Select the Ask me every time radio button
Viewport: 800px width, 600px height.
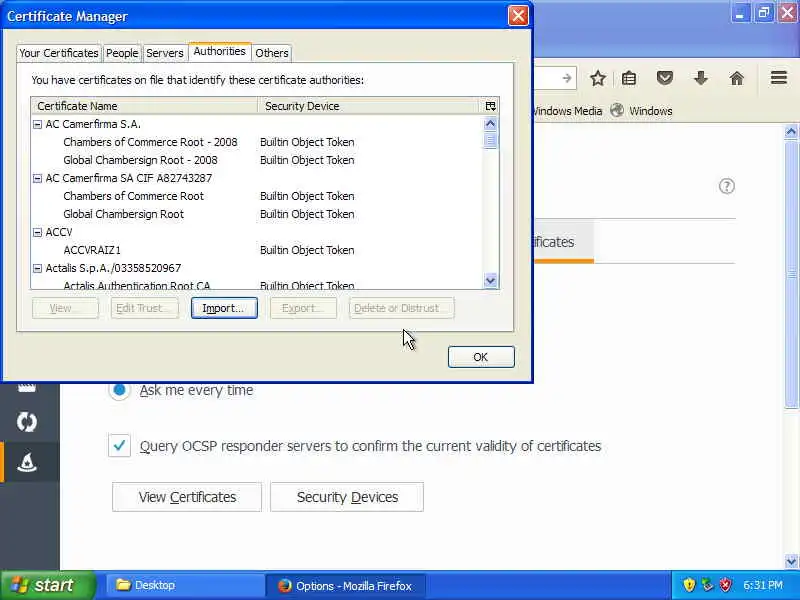click(x=119, y=390)
